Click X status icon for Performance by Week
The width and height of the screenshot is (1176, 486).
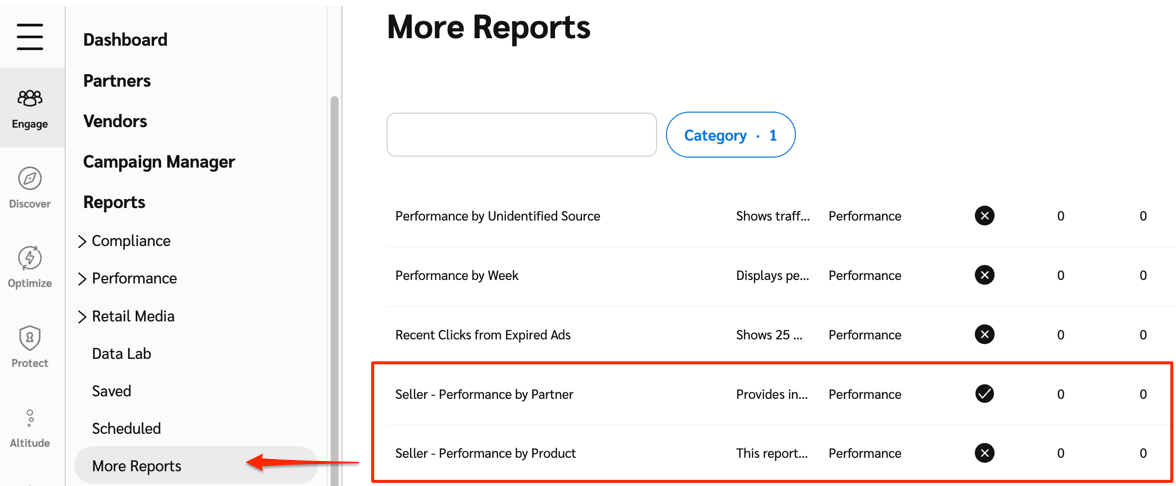(984, 275)
